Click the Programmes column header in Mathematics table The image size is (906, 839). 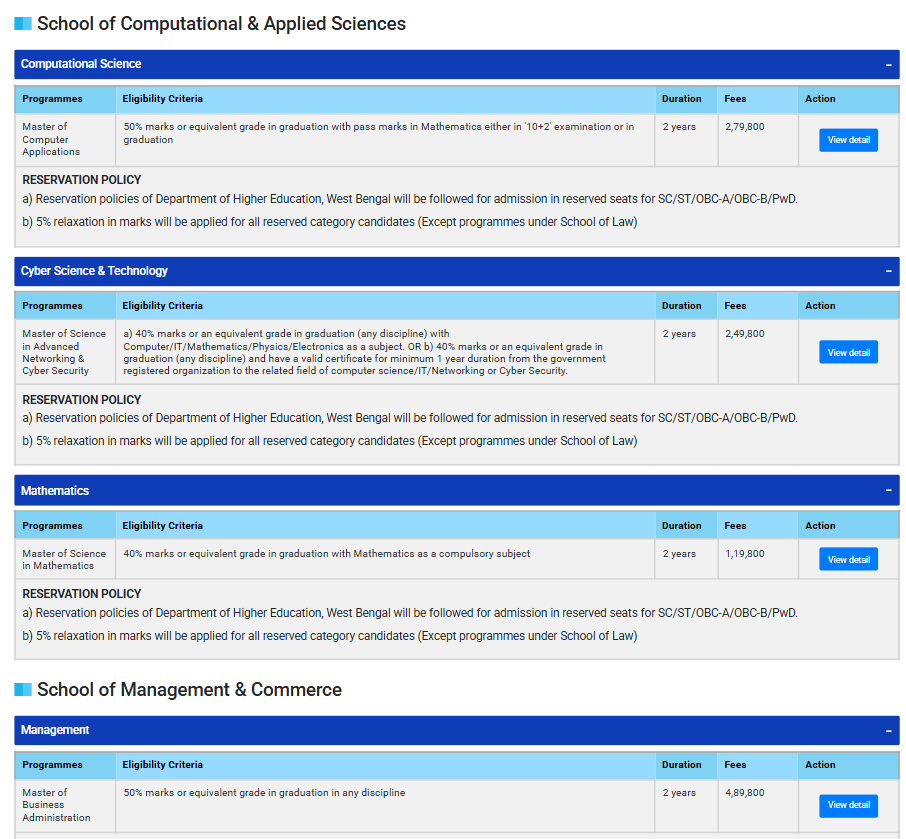(x=52, y=525)
